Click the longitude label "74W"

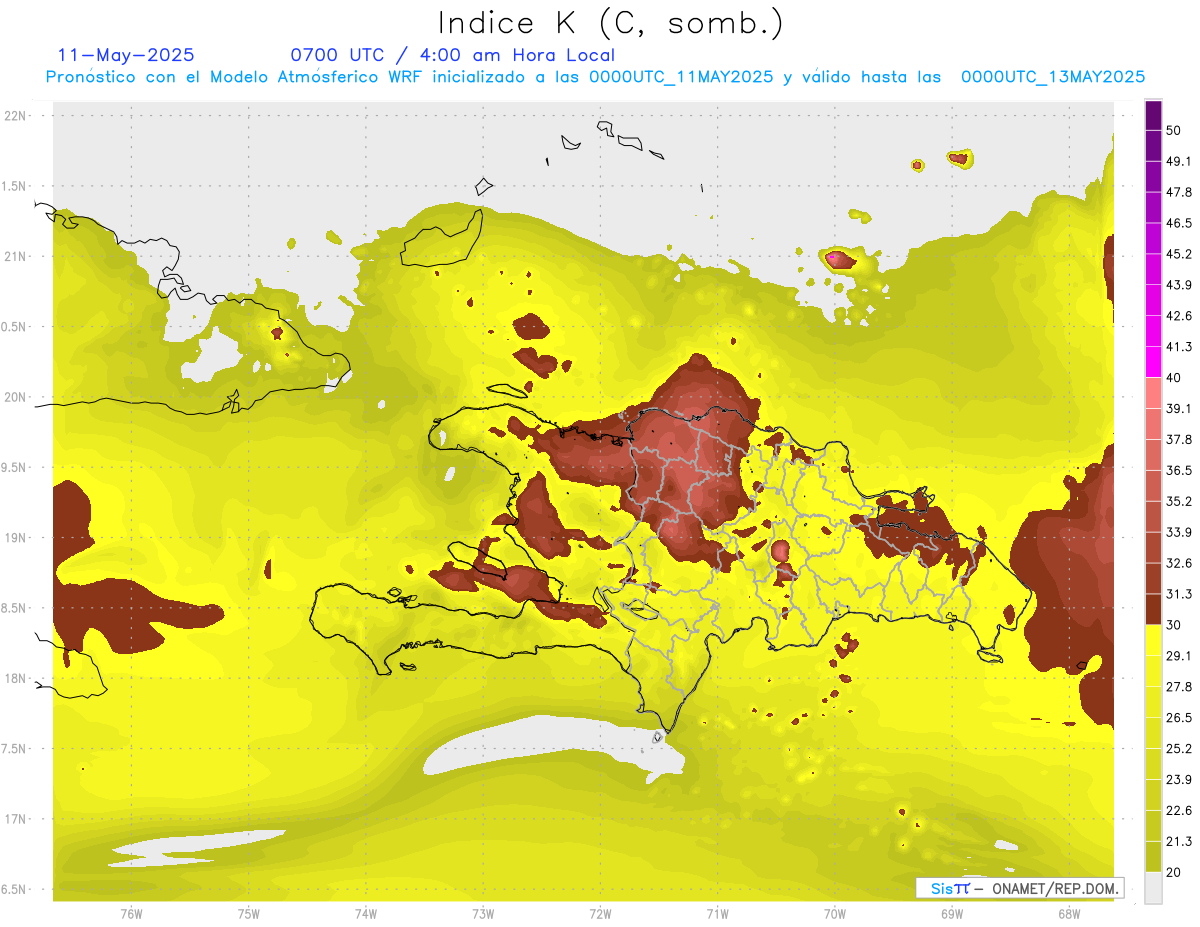click(x=365, y=914)
